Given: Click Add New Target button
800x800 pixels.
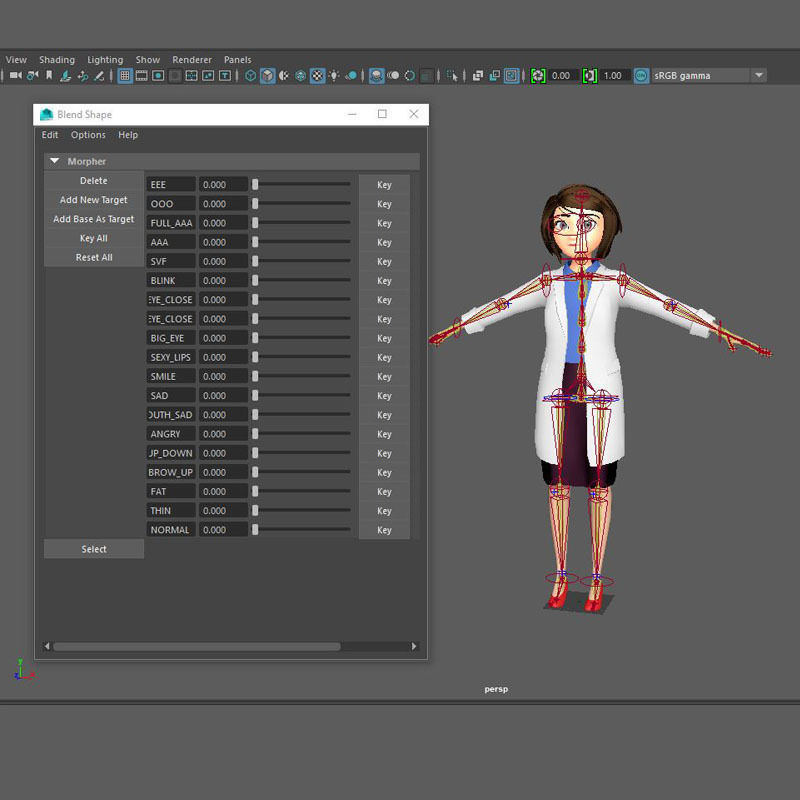Looking at the screenshot, I should pos(94,199).
